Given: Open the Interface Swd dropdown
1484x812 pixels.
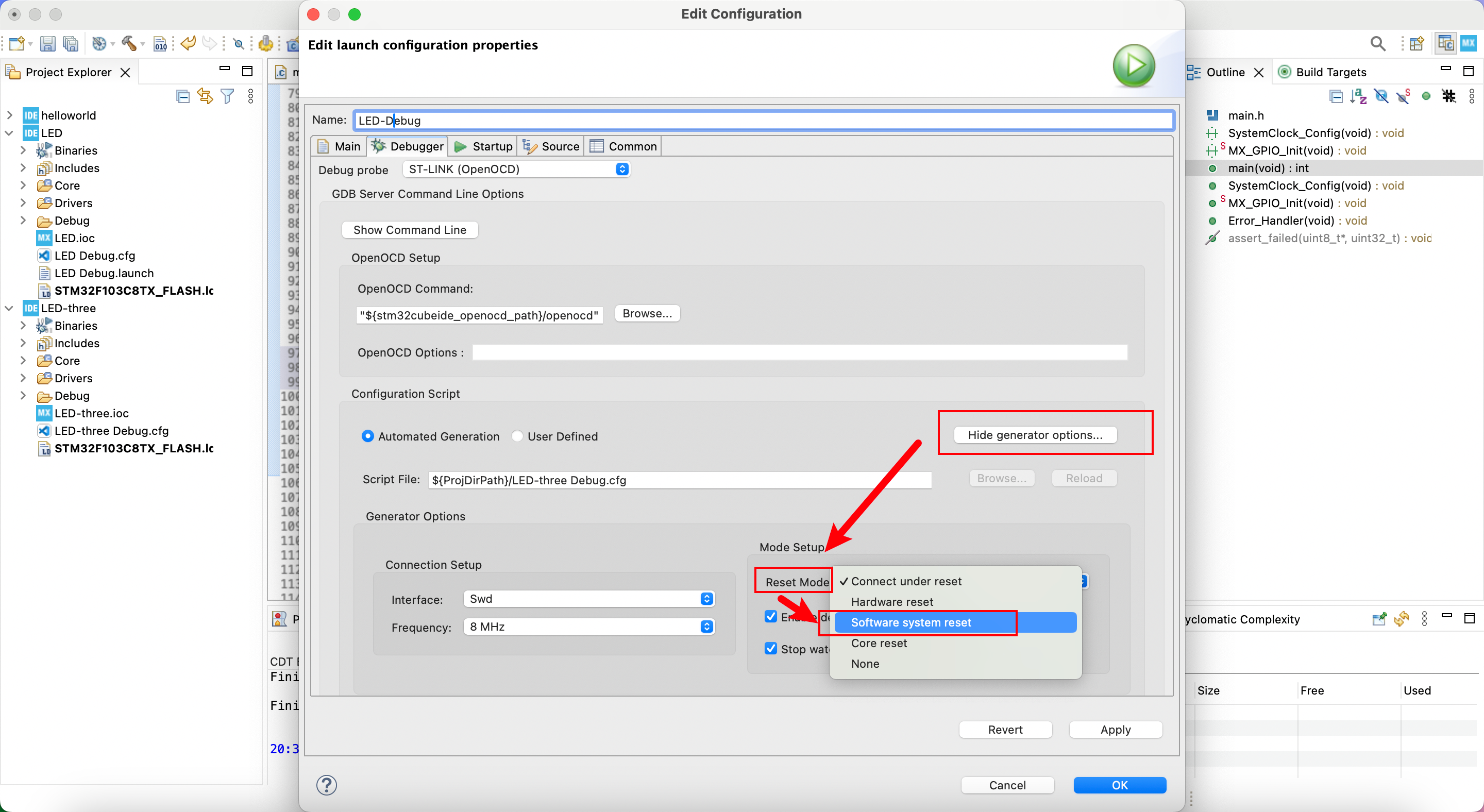Looking at the screenshot, I should pyautogui.click(x=589, y=599).
